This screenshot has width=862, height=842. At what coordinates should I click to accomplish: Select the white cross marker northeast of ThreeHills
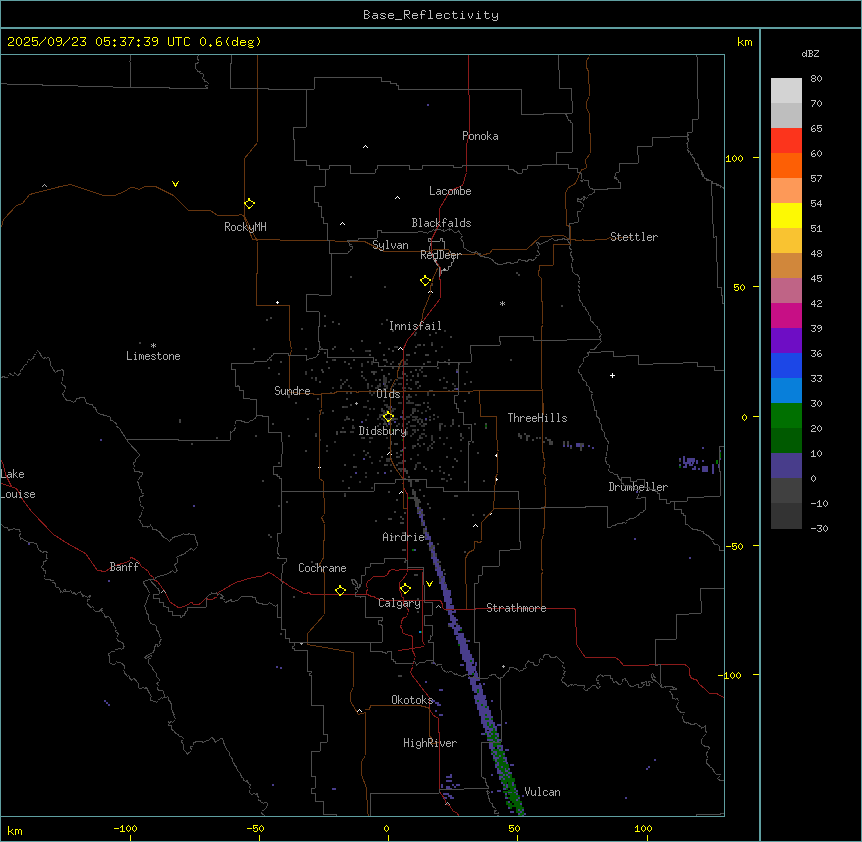pyautogui.click(x=612, y=376)
